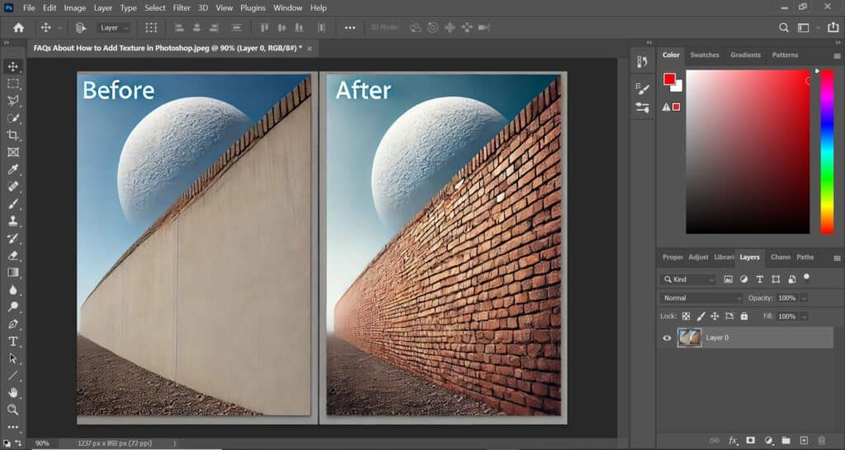845x450 pixels.
Task: Open the Move tool preset picker arrow
Action: tap(60, 28)
